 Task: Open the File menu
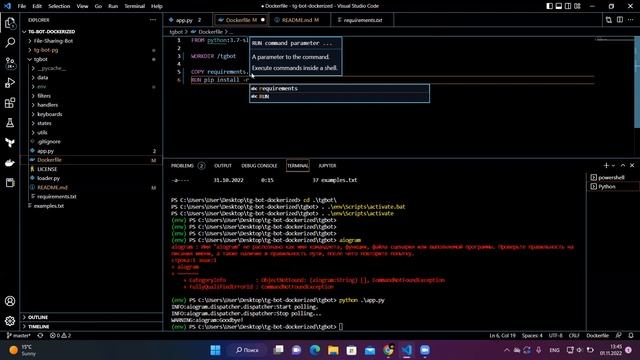(22, 6)
